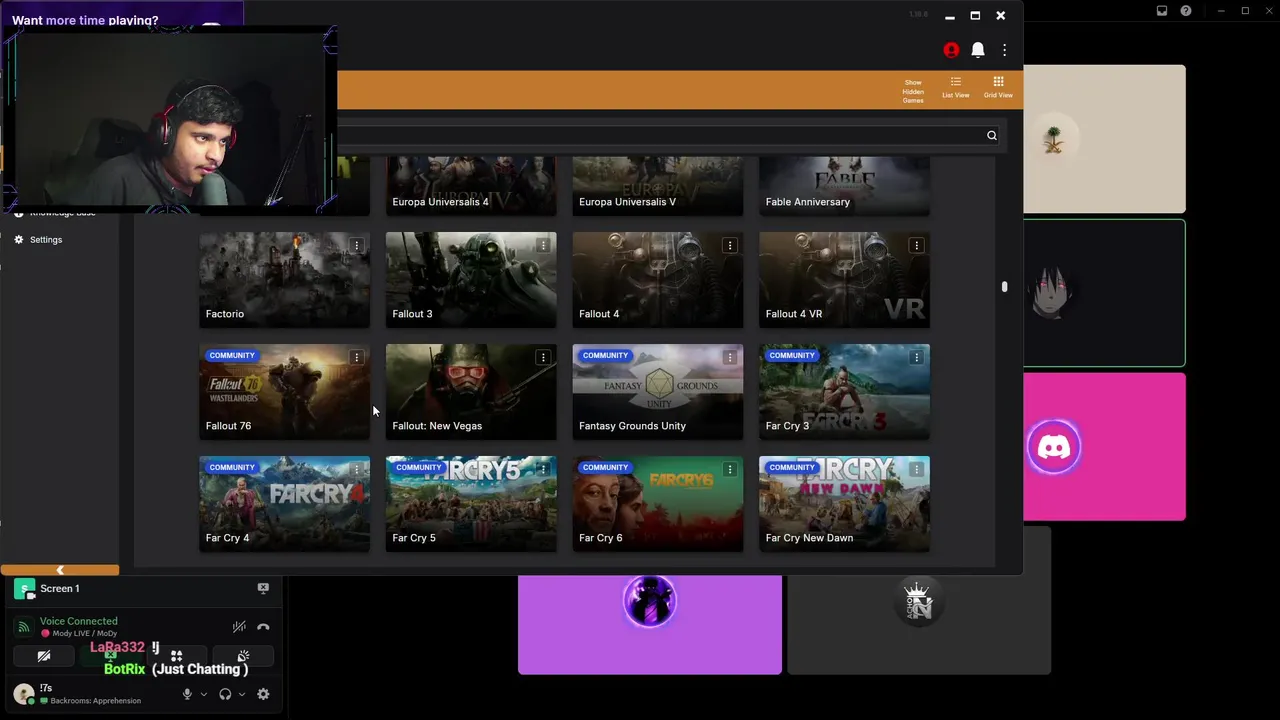Open options menu on Fallout 4 VR card
1280x720 pixels.
tap(916, 245)
